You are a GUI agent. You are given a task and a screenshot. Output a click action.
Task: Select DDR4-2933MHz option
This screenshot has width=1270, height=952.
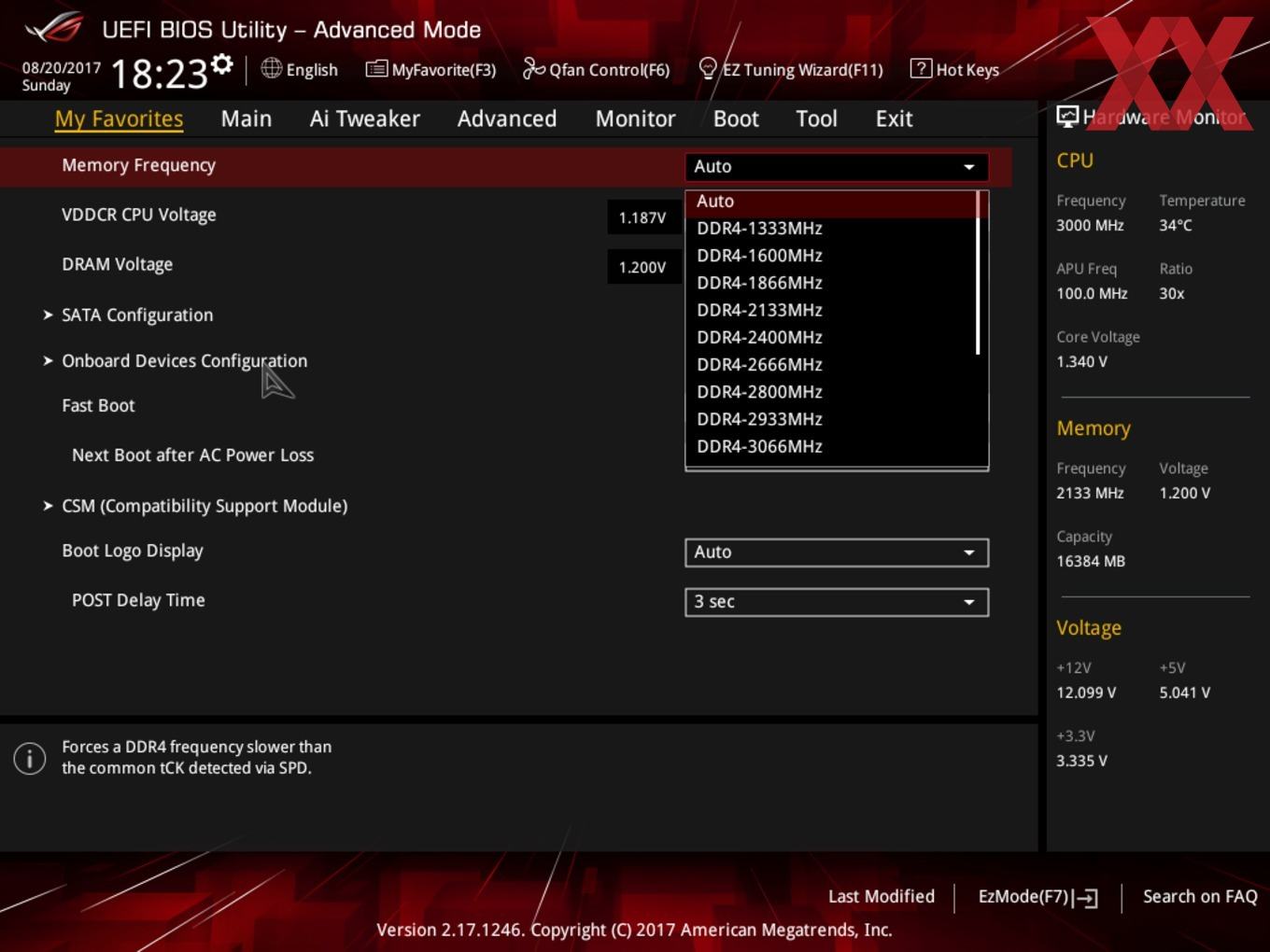click(x=830, y=419)
